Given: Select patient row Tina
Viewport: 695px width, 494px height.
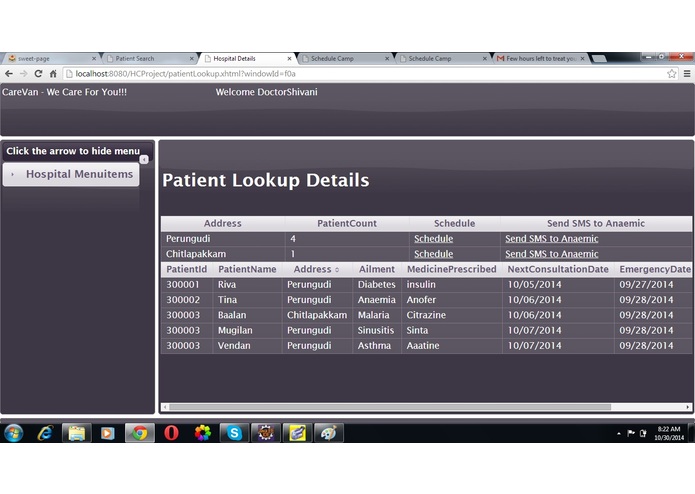Looking at the screenshot, I should click(426, 300).
